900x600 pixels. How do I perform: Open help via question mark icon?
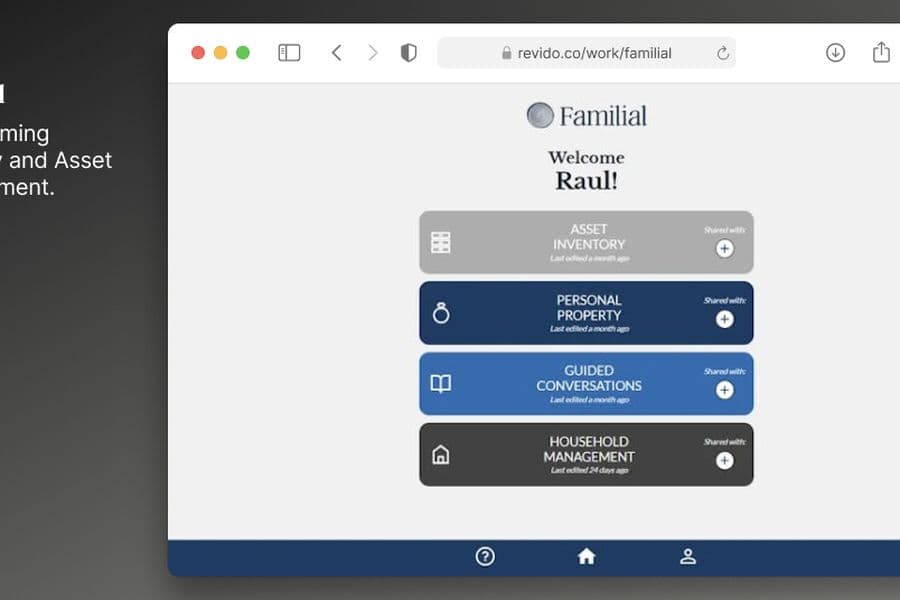[x=485, y=556]
